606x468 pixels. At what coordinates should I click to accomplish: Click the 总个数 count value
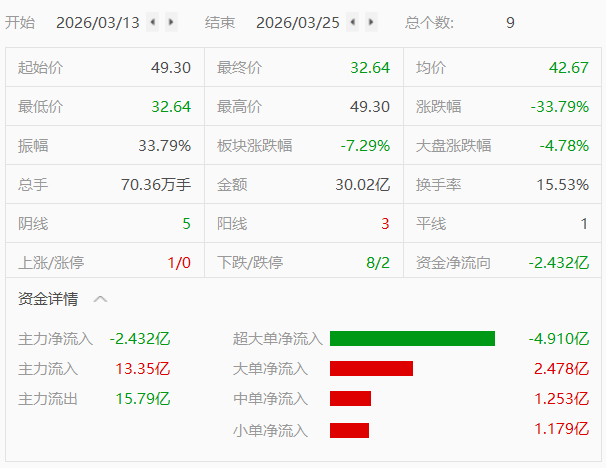[510, 23]
